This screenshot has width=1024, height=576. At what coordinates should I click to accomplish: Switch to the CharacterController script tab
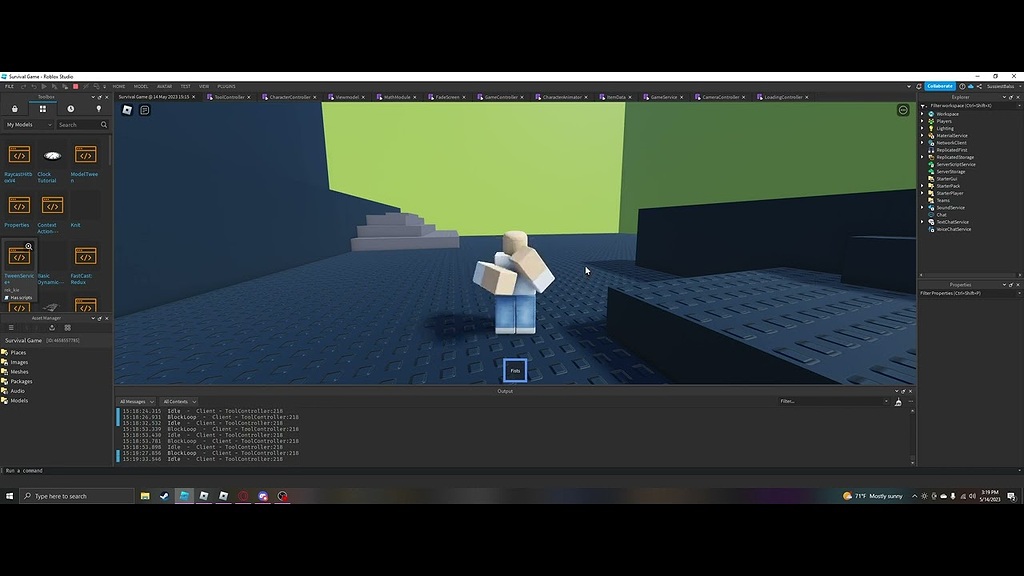pos(291,97)
